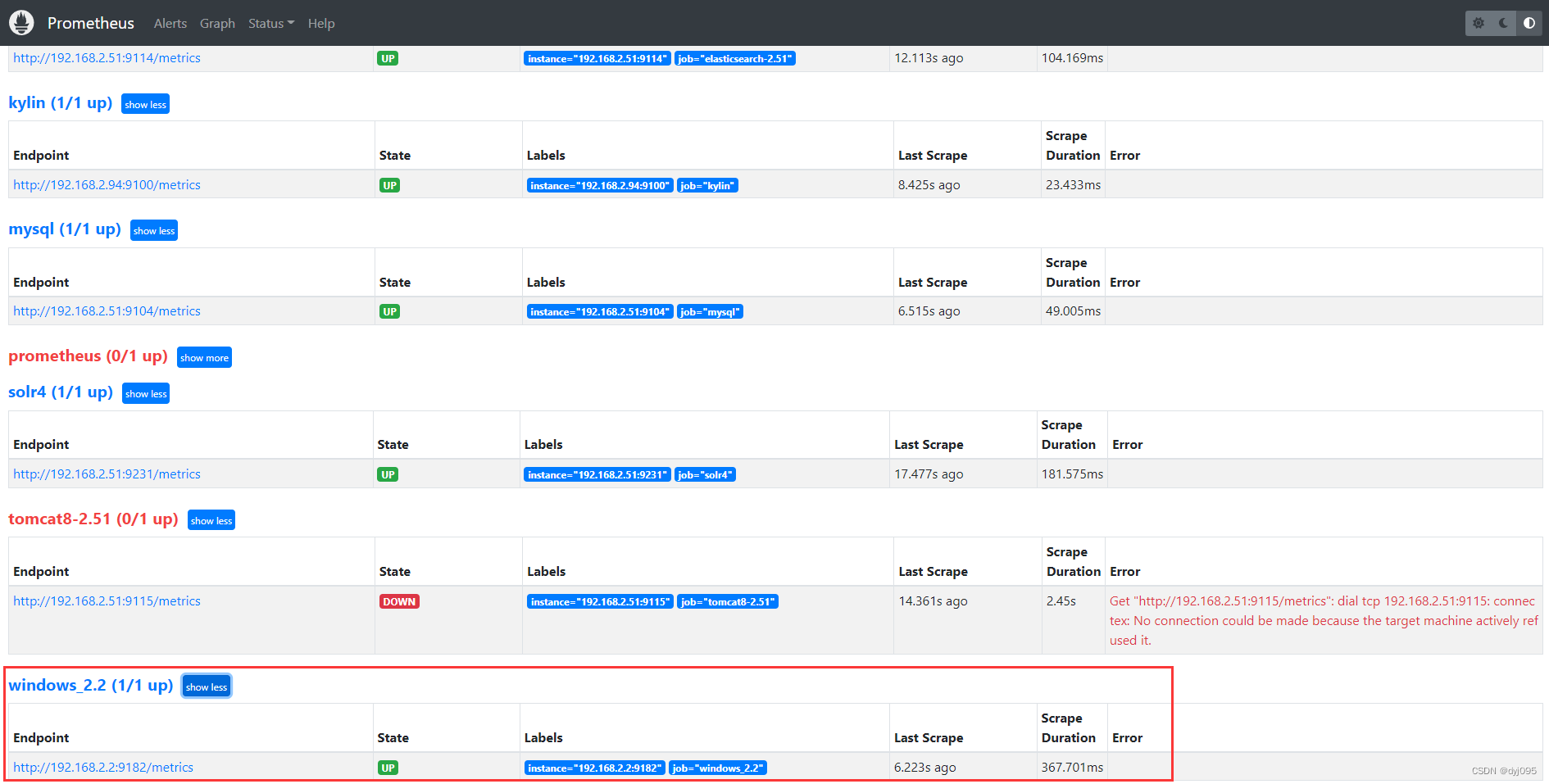Click the Prometheus brand title

[x=91, y=23]
